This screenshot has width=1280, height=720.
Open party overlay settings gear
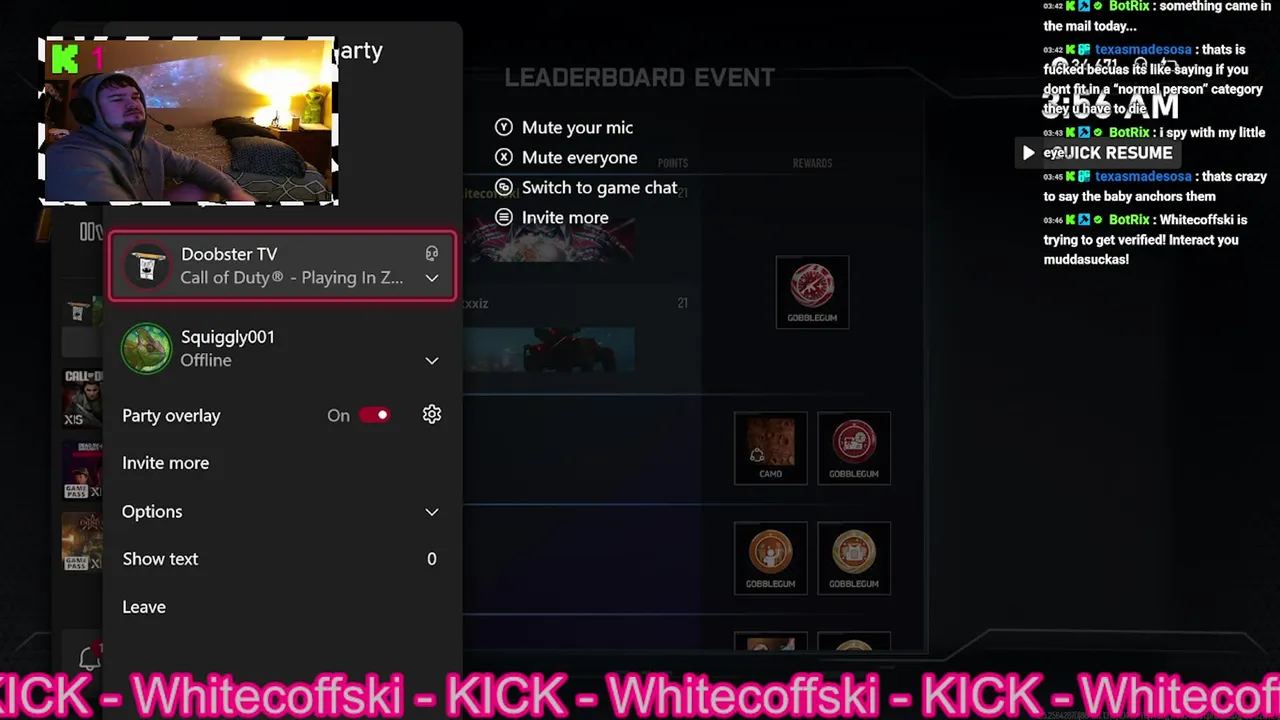tap(432, 415)
